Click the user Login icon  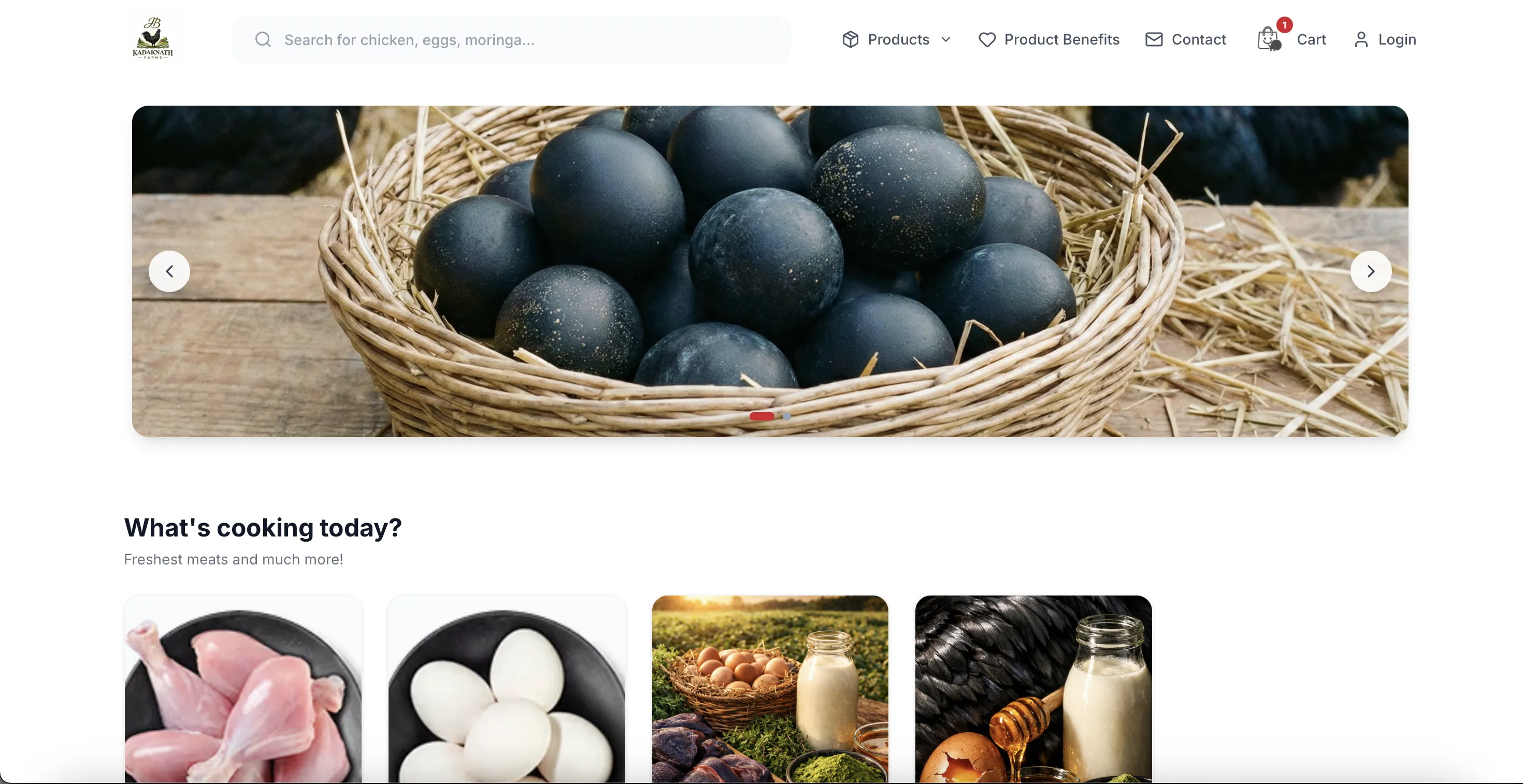pyautogui.click(x=1361, y=39)
